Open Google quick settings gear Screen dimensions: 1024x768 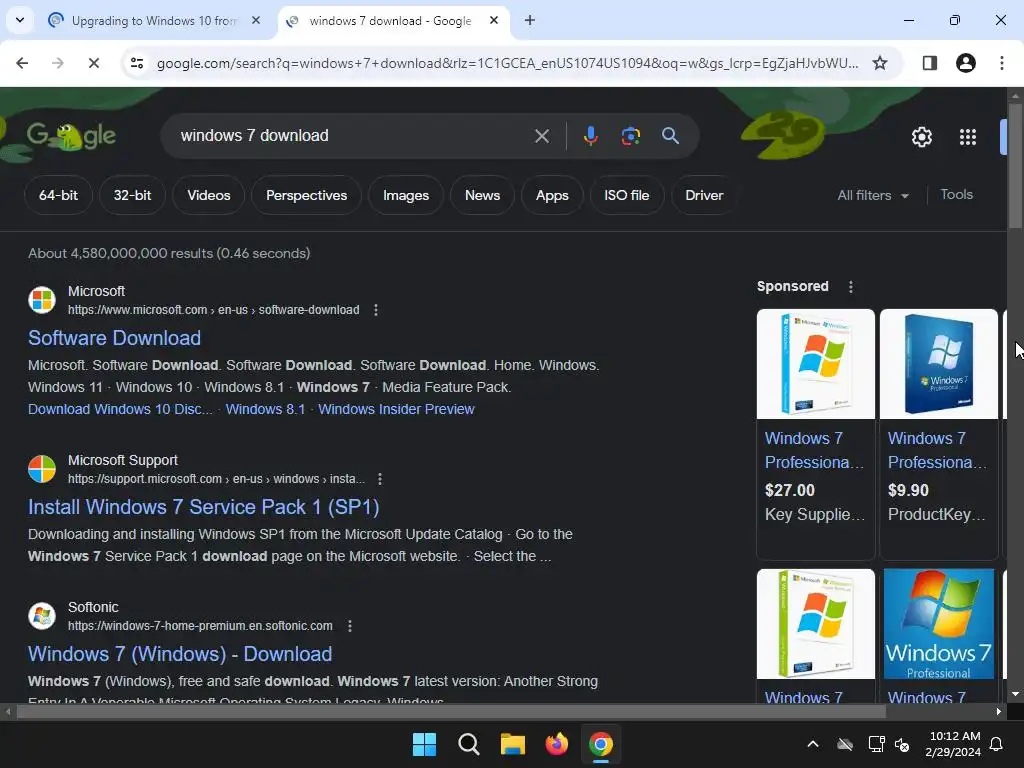pos(921,136)
